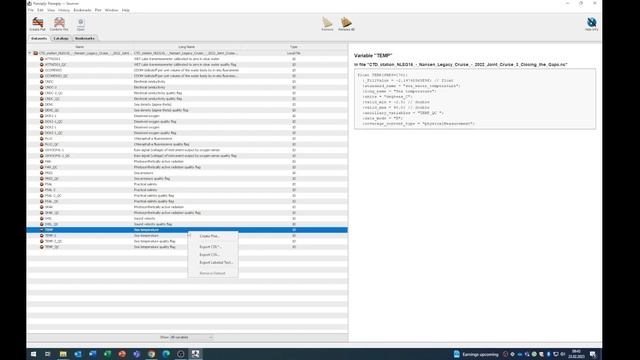The image size is (640, 360).
Task: Open the Help menu
Action: click(x=126, y=10)
